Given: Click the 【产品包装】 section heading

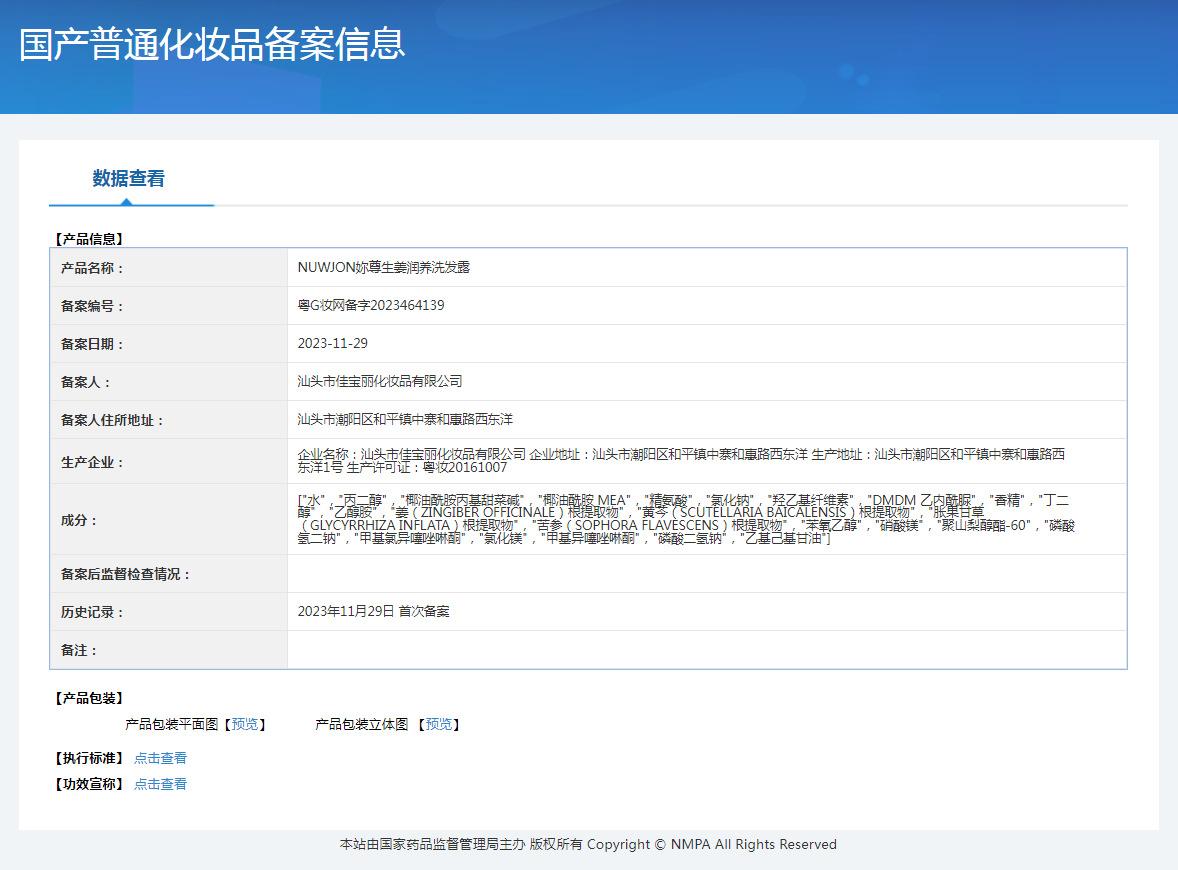Looking at the screenshot, I should (89, 698).
